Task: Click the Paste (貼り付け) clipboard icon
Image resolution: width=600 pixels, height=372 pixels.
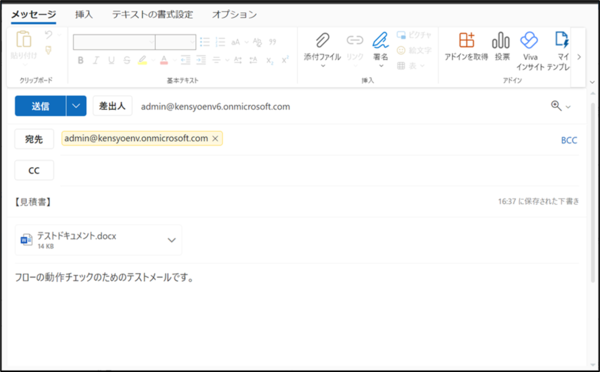Action: coord(23,39)
